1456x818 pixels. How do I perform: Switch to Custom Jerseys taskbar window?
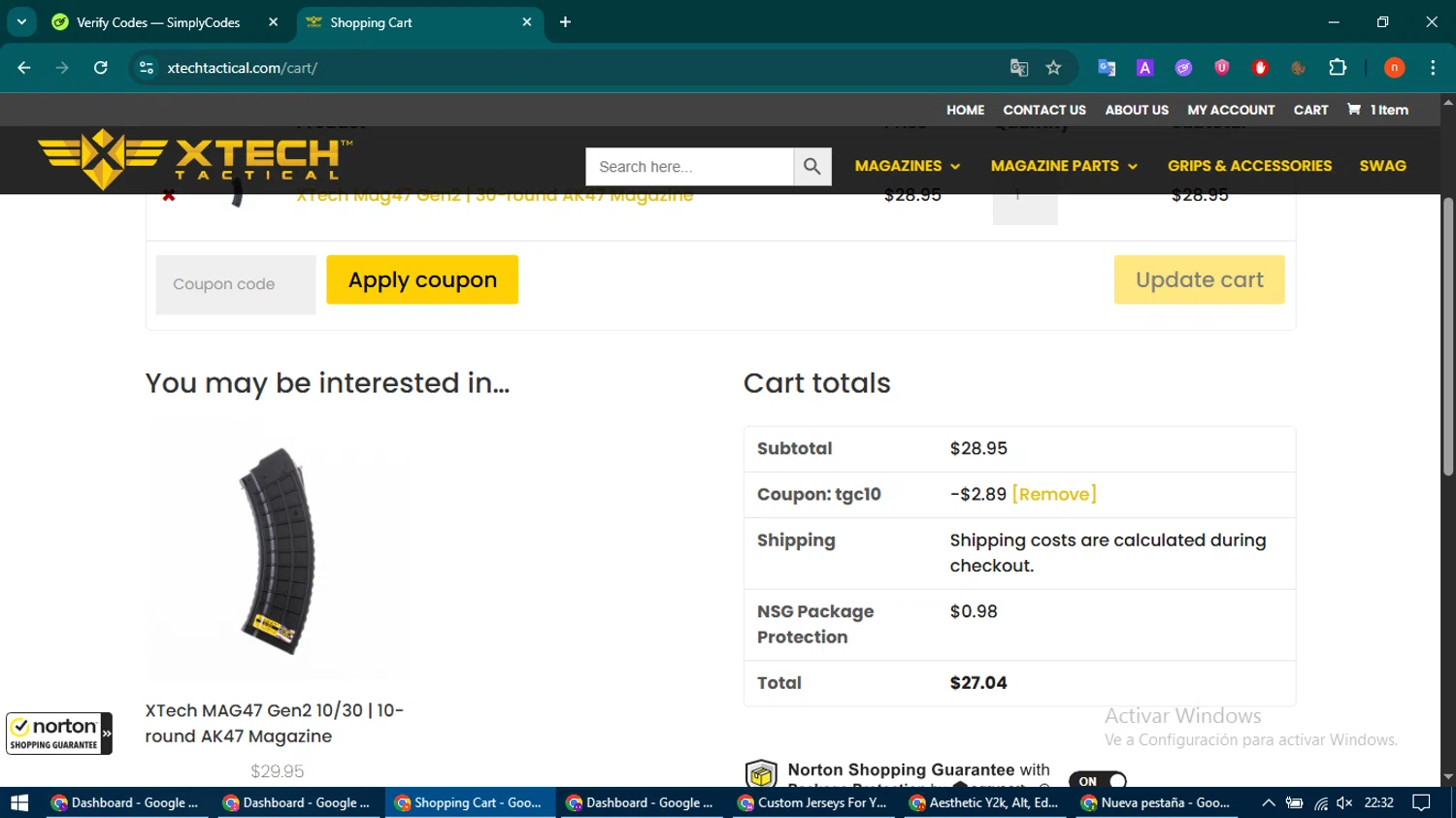812,802
